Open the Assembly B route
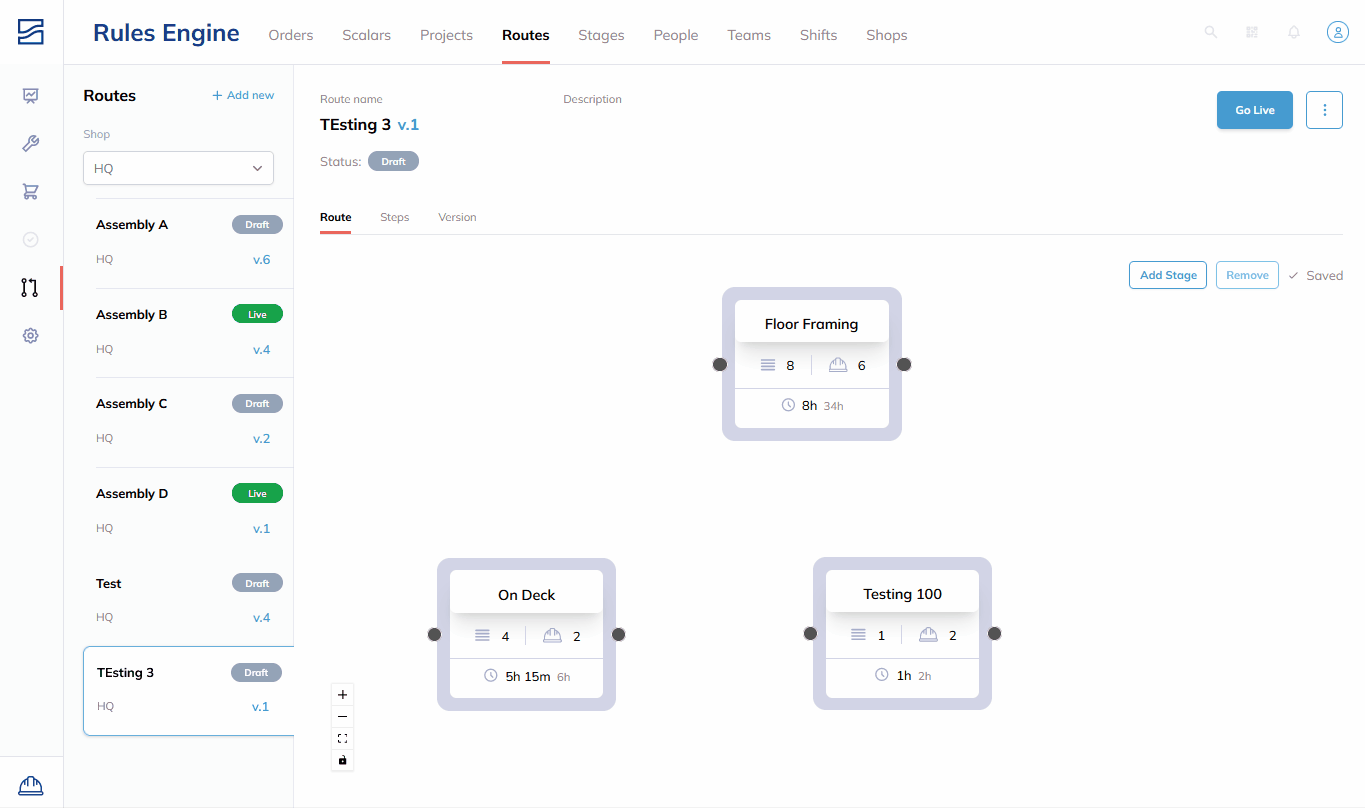Viewport: 1365px width, 808px height. pos(189,332)
